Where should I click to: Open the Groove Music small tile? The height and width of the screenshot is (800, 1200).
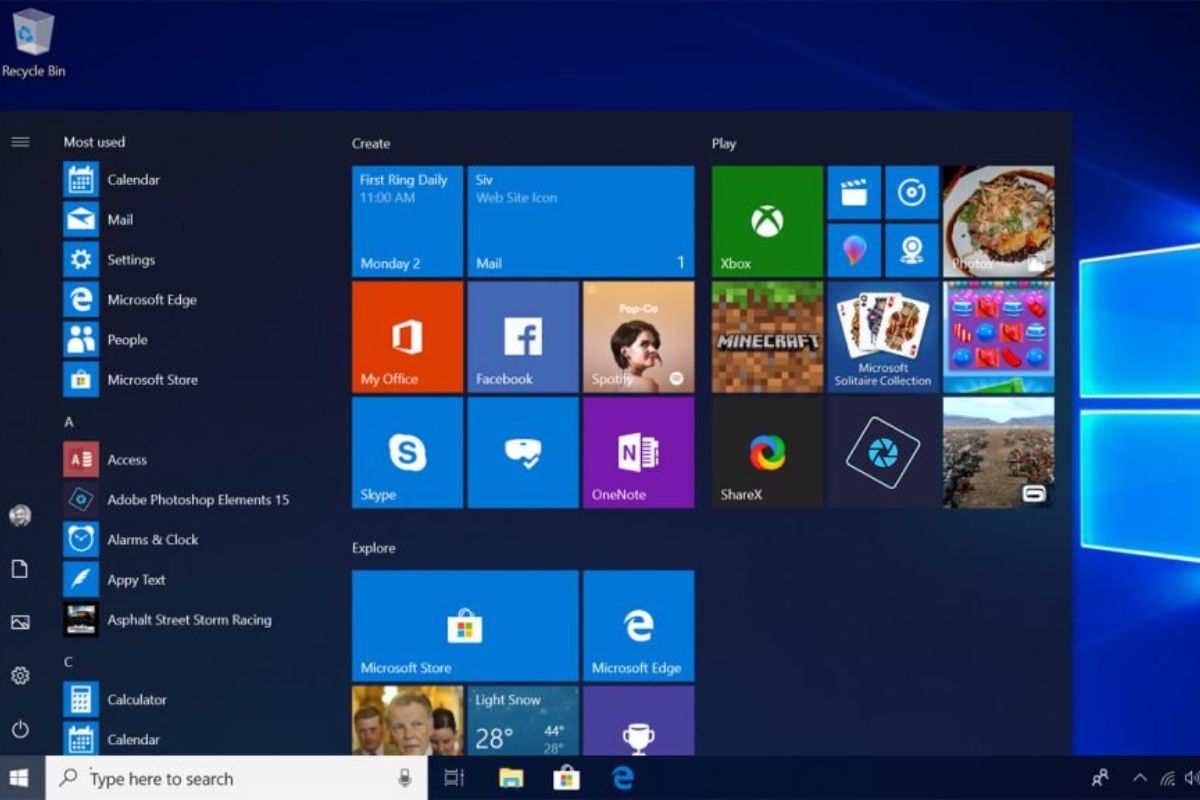coord(912,192)
